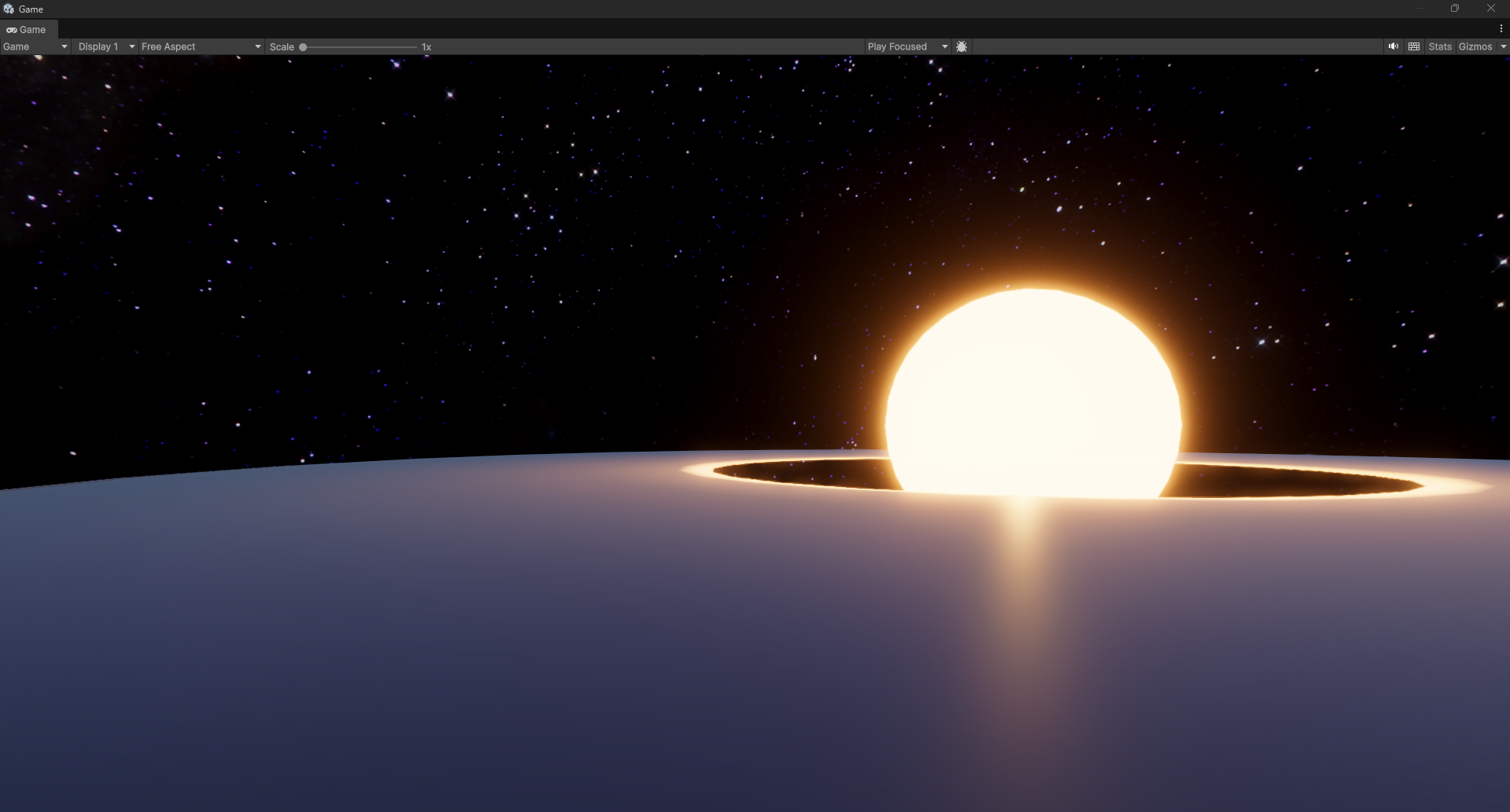The height and width of the screenshot is (812, 1510).
Task: Select the Game tab
Action: (27, 29)
